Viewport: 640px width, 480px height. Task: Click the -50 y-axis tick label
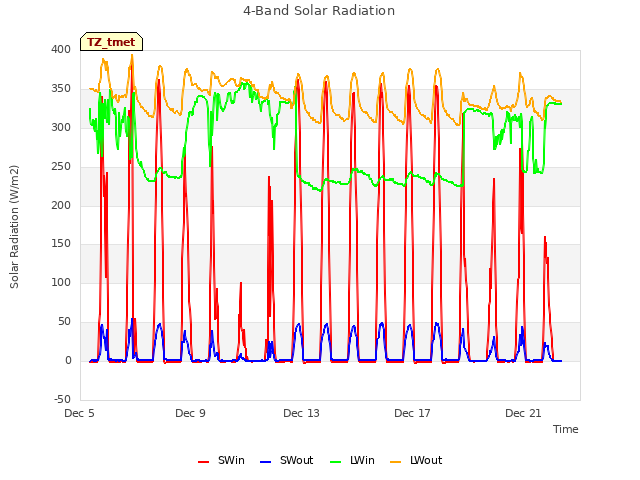pos(62,399)
